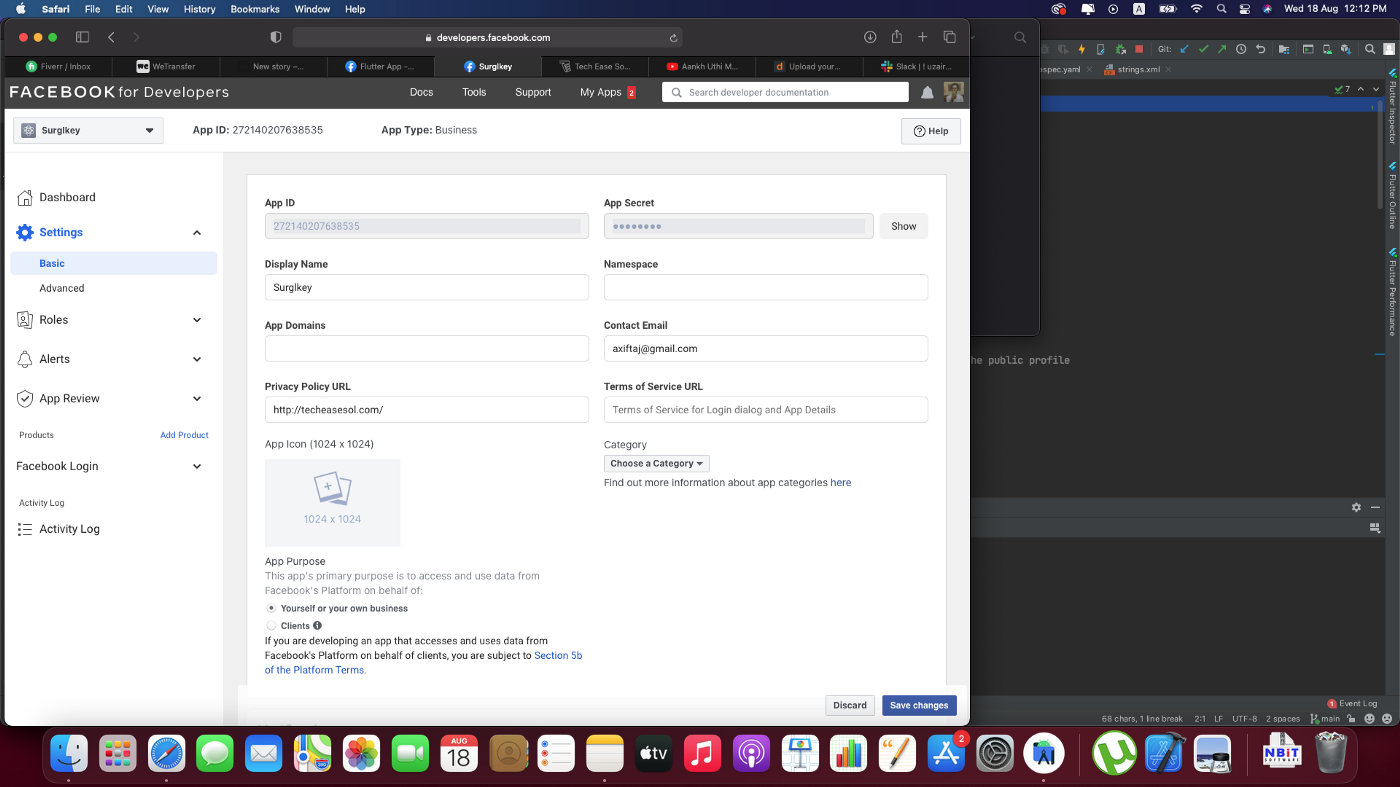Stop running app with red square

1138,49
